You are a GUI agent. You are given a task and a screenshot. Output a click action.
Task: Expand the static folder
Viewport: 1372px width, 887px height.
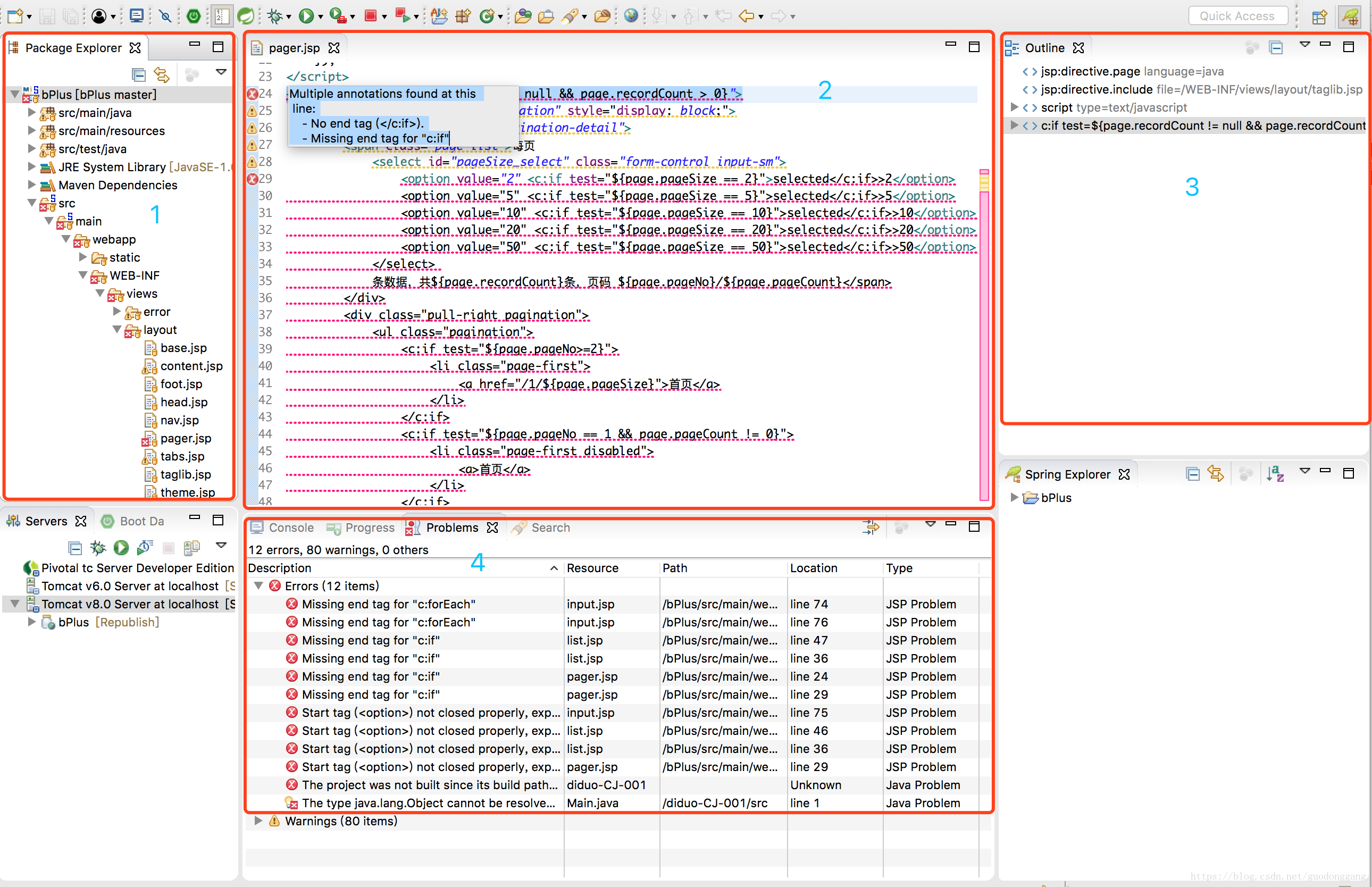click(83, 257)
